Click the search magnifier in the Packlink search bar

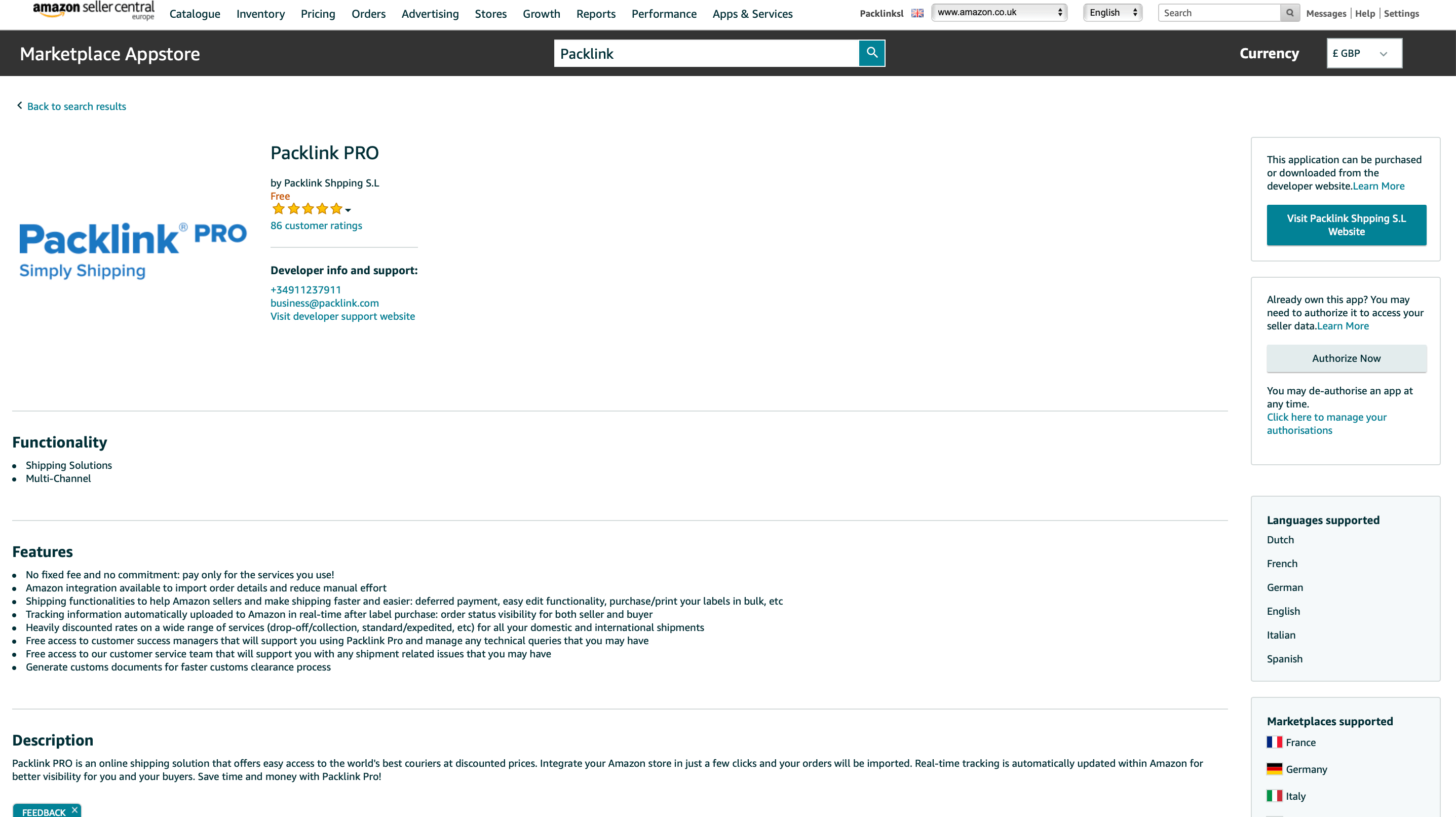pos(871,53)
